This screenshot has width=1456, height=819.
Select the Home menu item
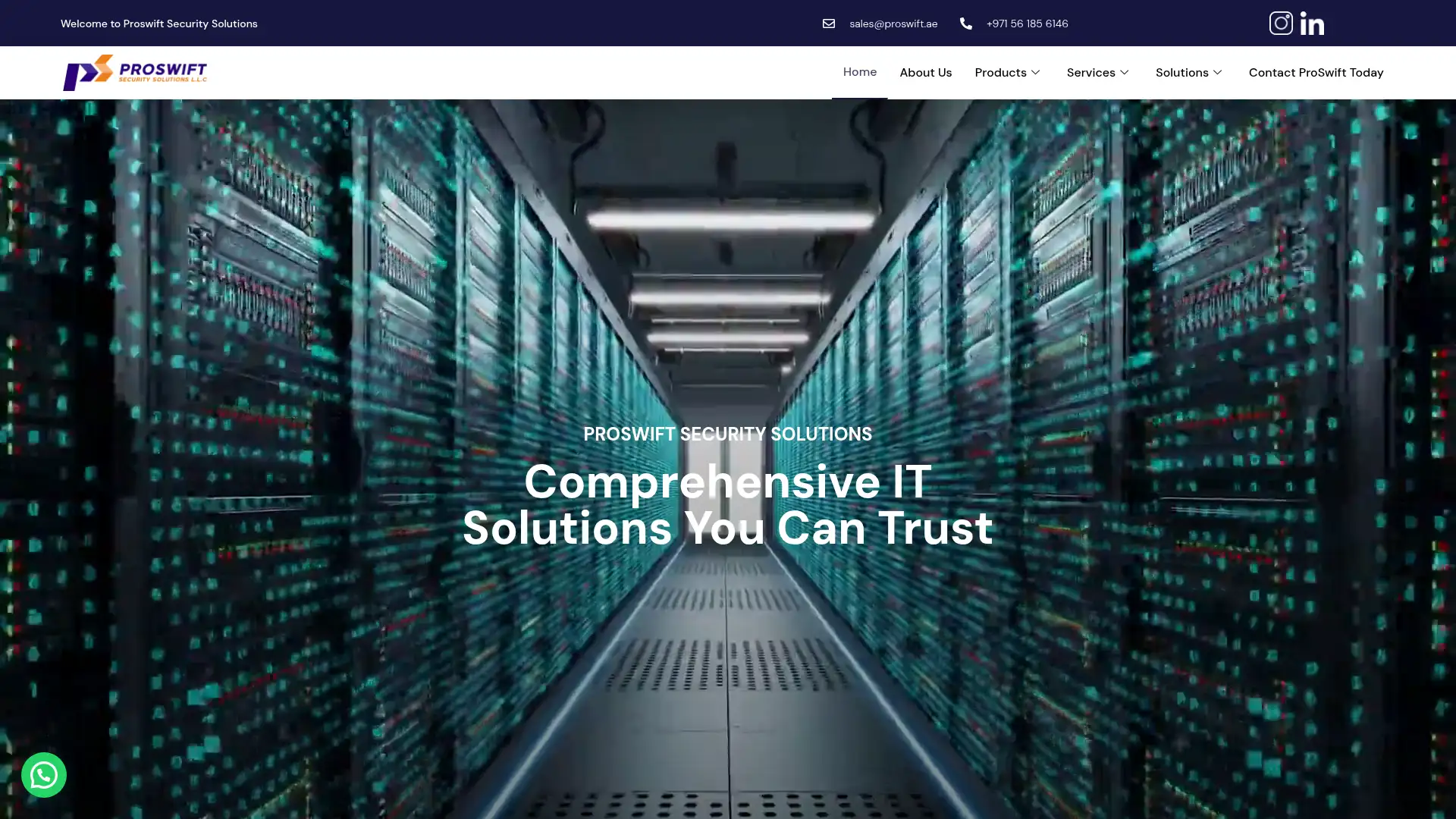[x=859, y=72]
